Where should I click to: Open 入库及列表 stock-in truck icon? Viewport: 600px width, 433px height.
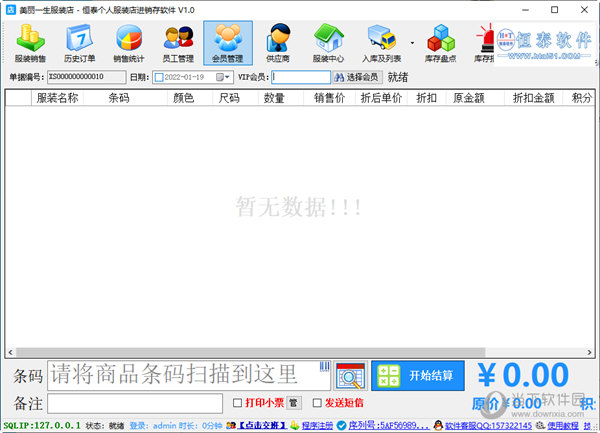(x=382, y=43)
